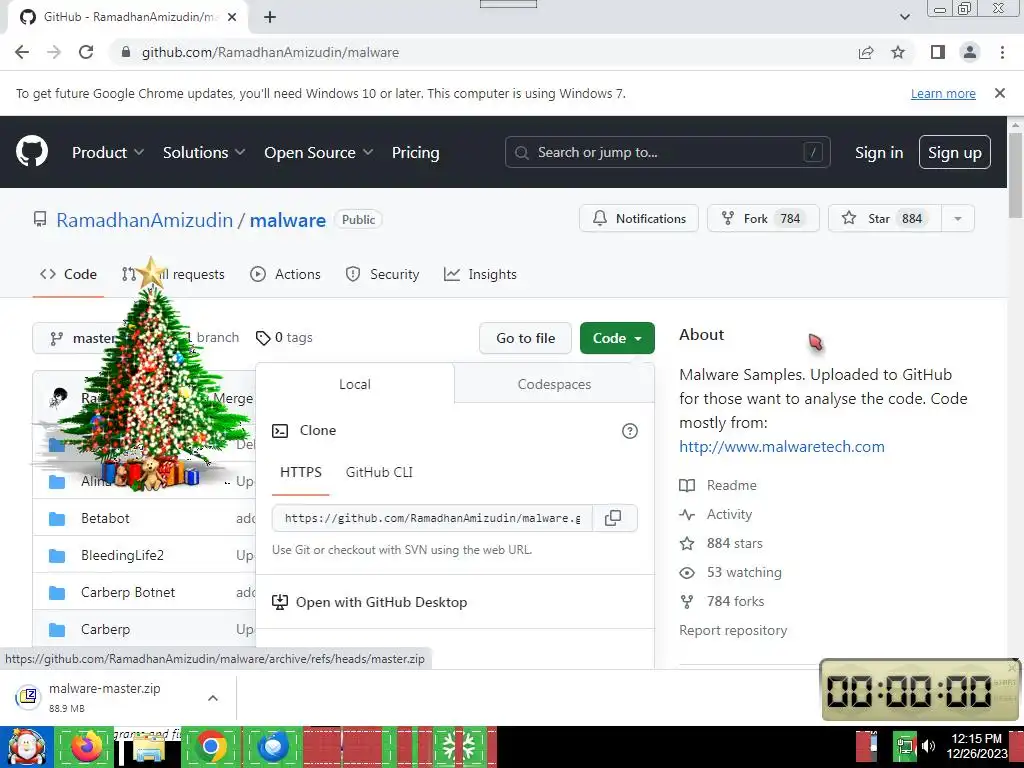Click the malware-master.zip download item
This screenshot has width=1024, height=768.
[104, 697]
